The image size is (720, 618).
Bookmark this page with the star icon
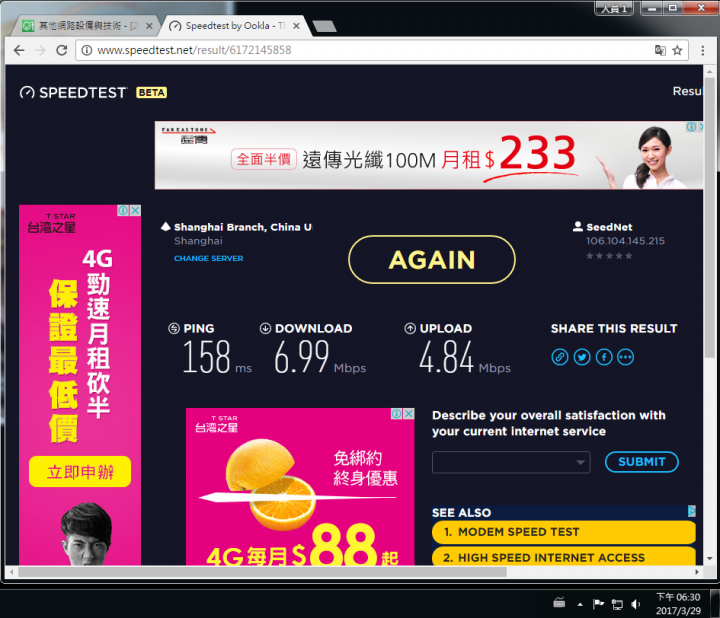[x=677, y=50]
